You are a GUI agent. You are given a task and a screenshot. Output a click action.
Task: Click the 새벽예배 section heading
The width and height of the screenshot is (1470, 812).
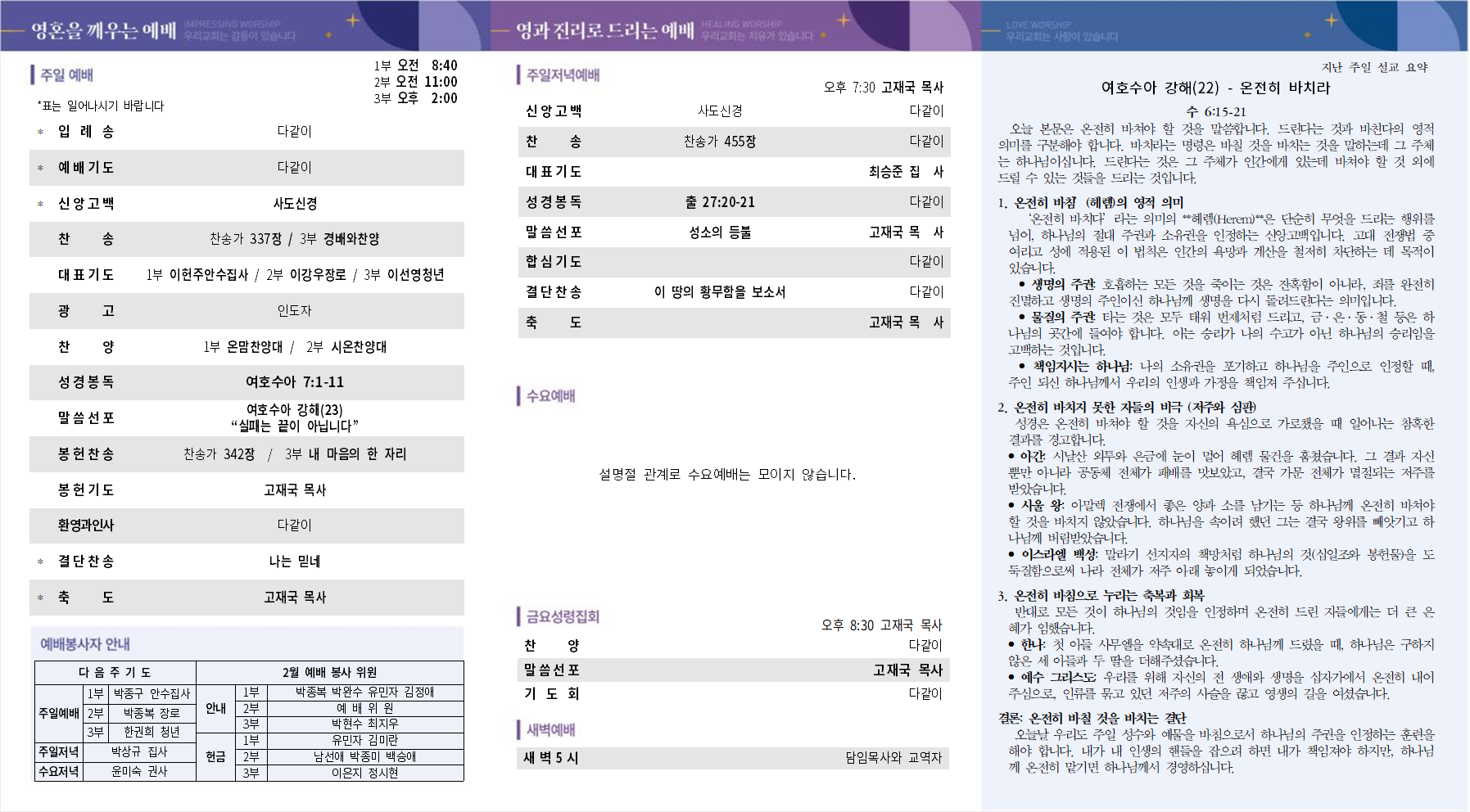[550, 729]
